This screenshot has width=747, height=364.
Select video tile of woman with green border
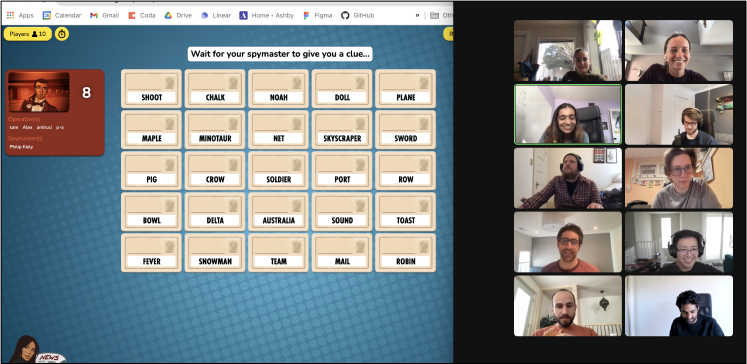(568, 114)
